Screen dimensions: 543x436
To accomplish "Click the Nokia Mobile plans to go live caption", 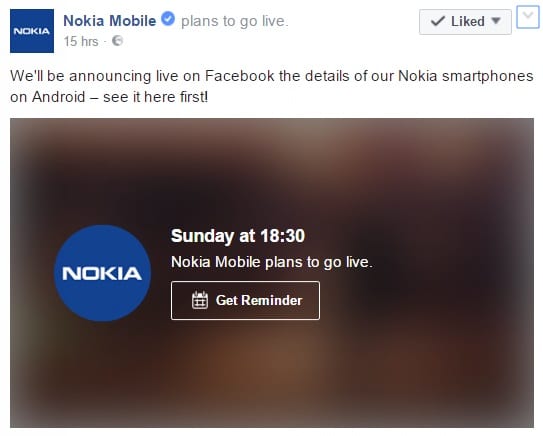I will point(272,262).
